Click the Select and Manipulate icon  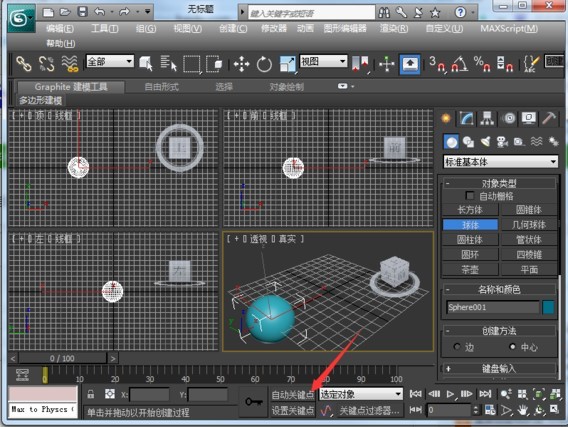[387, 64]
